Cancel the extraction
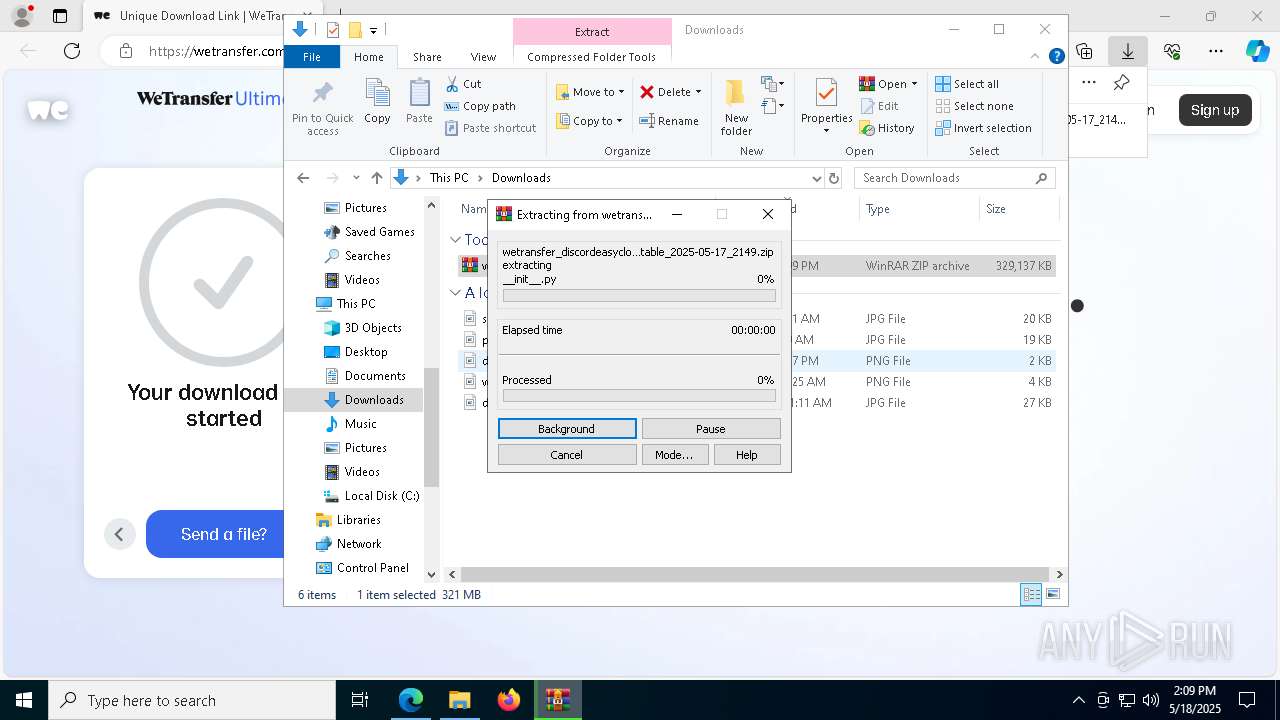Screen dimensions: 1280x720 [566, 455]
